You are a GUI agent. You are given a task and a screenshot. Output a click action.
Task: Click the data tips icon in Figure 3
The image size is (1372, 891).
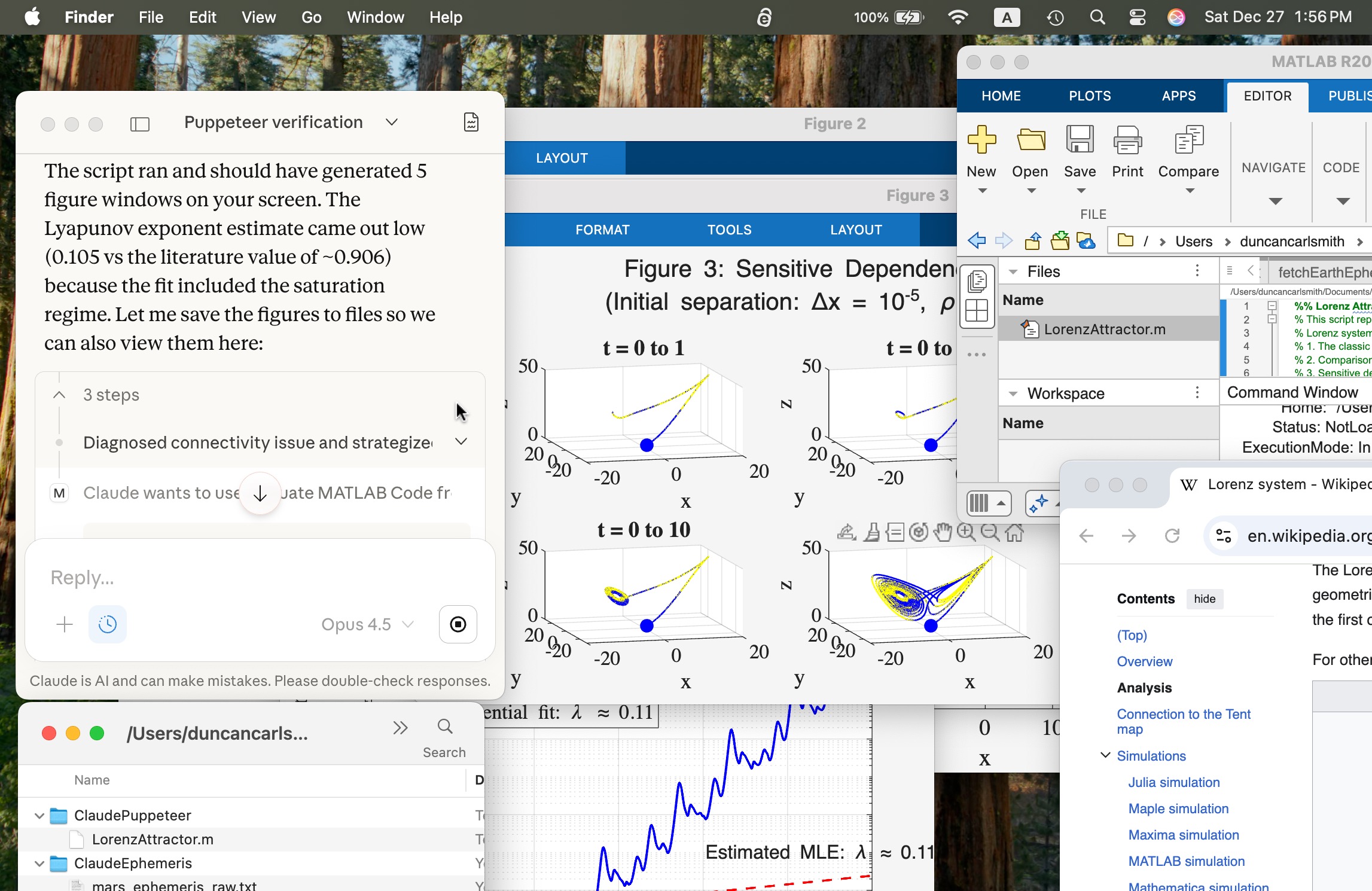(x=895, y=532)
